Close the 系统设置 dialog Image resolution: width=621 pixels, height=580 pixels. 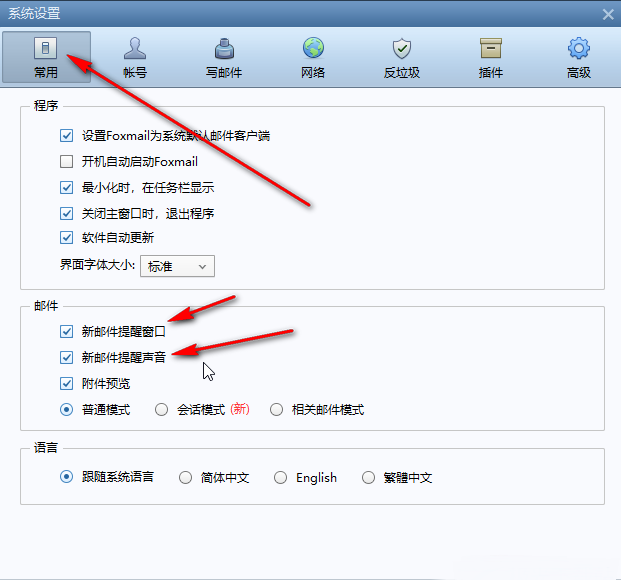[x=608, y=14]
